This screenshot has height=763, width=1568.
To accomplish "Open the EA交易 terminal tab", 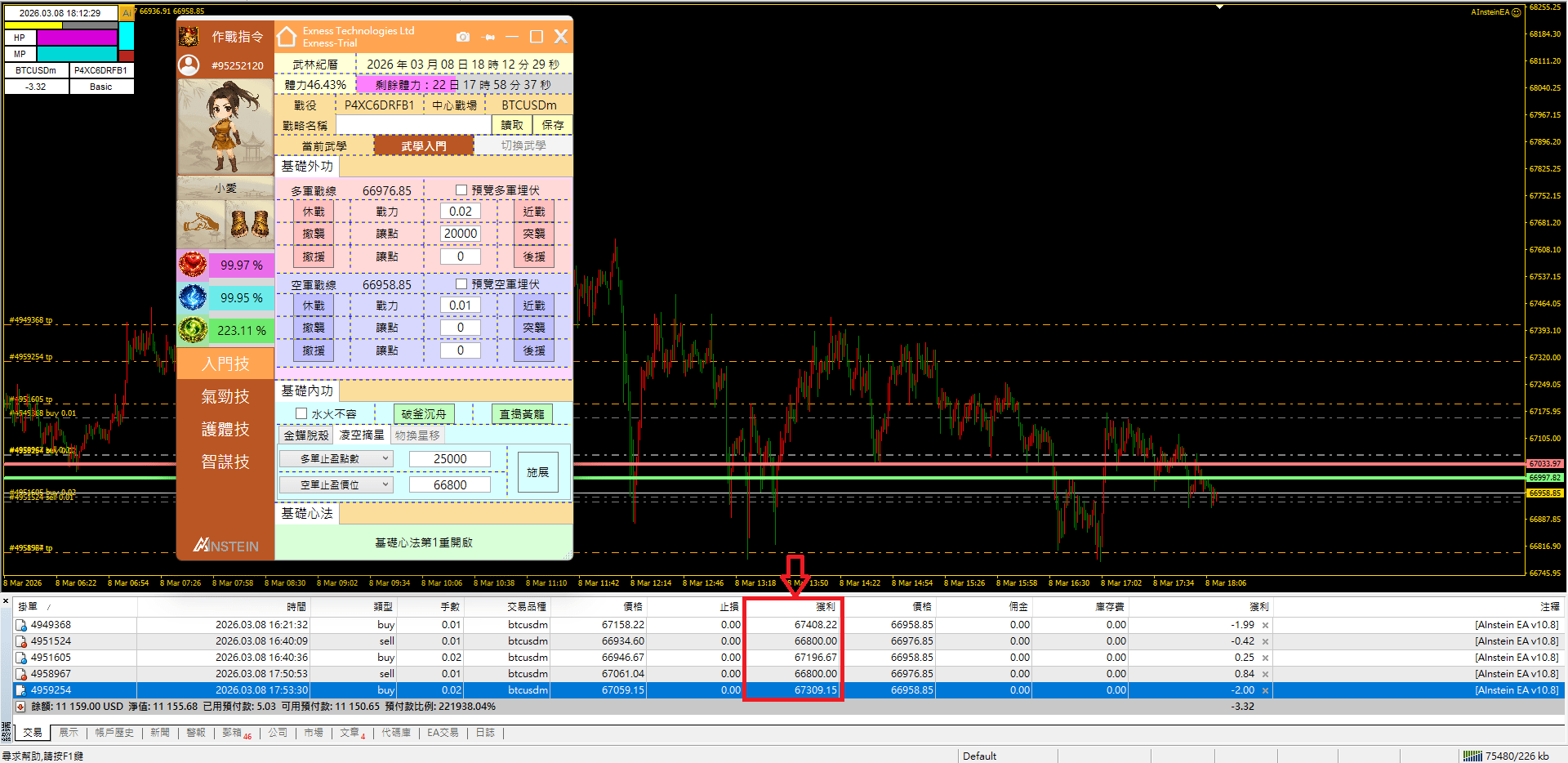I will (443, 733).
